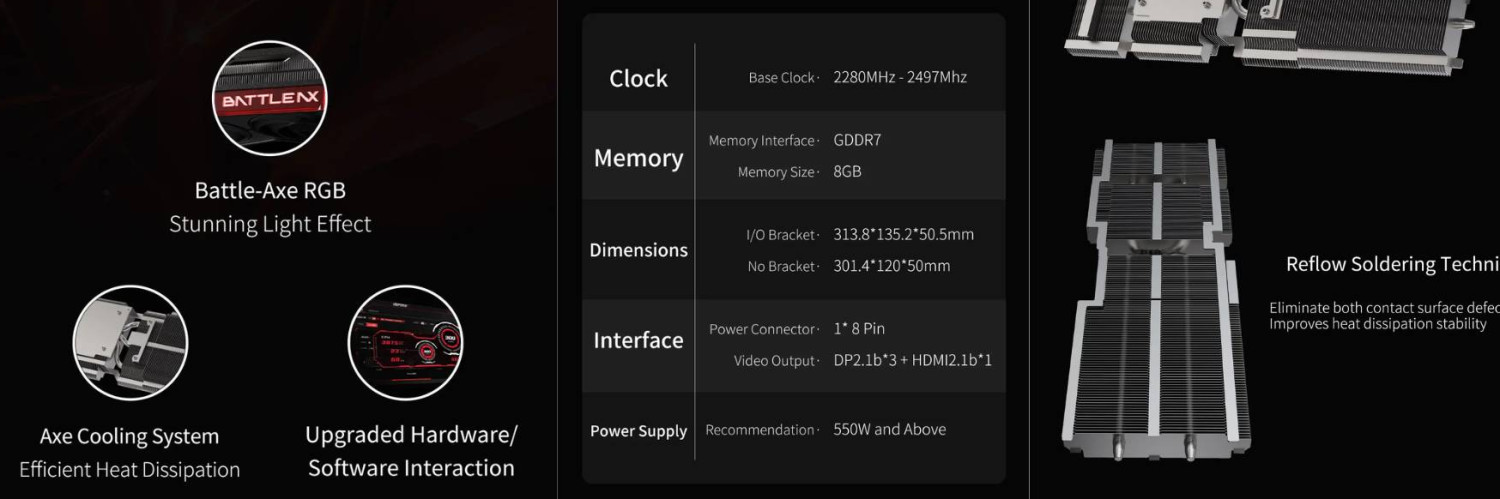The image size is (1500, 499).
Task: Click the "Efficient Heat Dissipation" subtitle
Action: (x=129, y=469)
